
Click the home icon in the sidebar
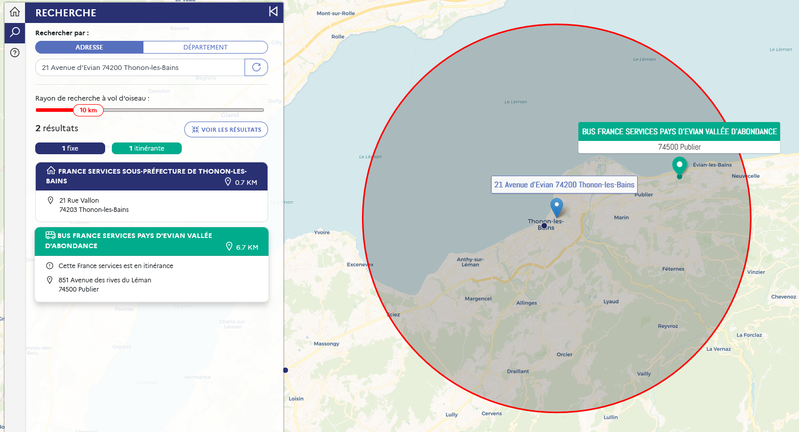coord(14,12)
